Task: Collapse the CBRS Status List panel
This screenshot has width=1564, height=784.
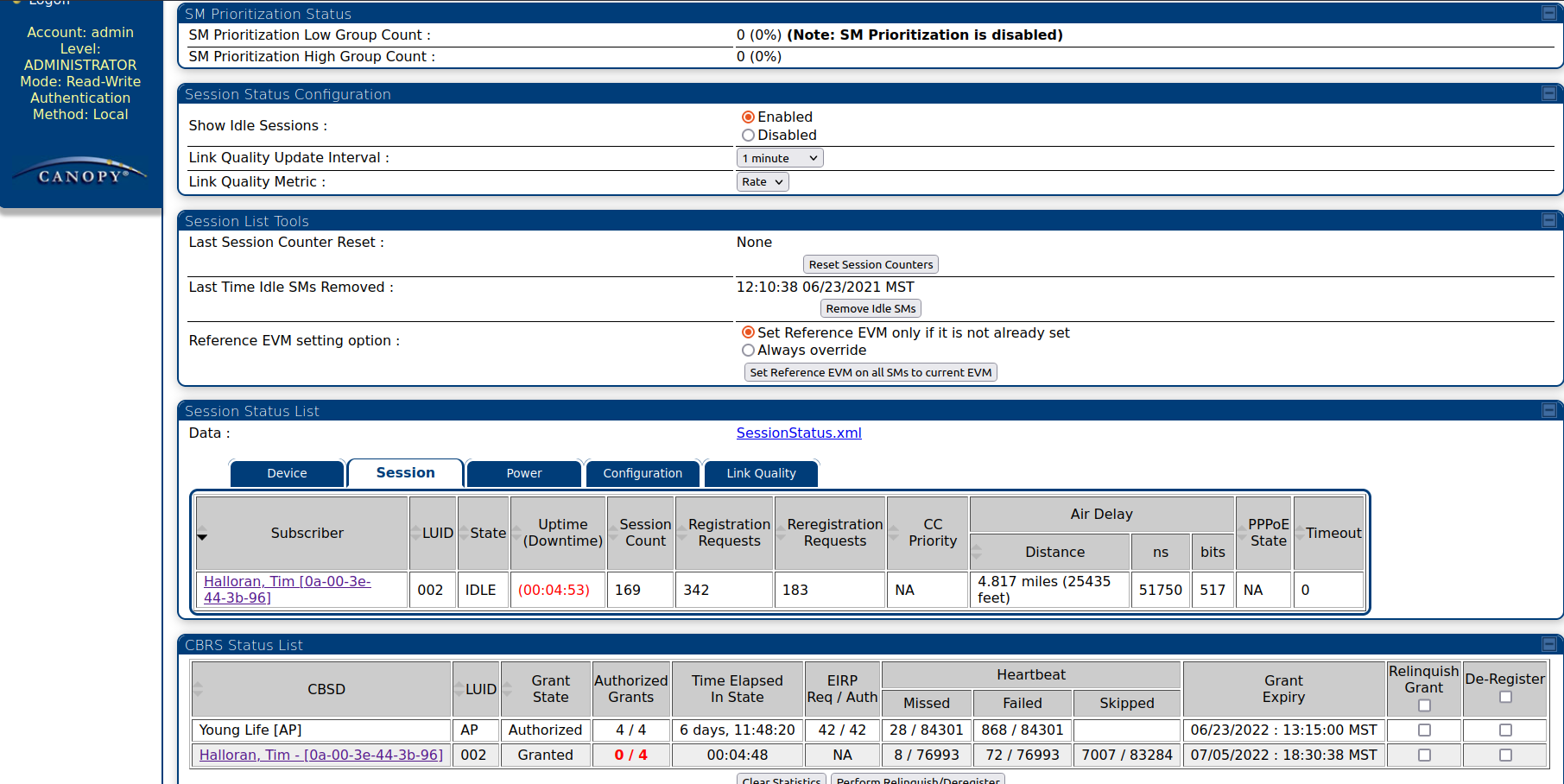Action: coord(1548,644)
